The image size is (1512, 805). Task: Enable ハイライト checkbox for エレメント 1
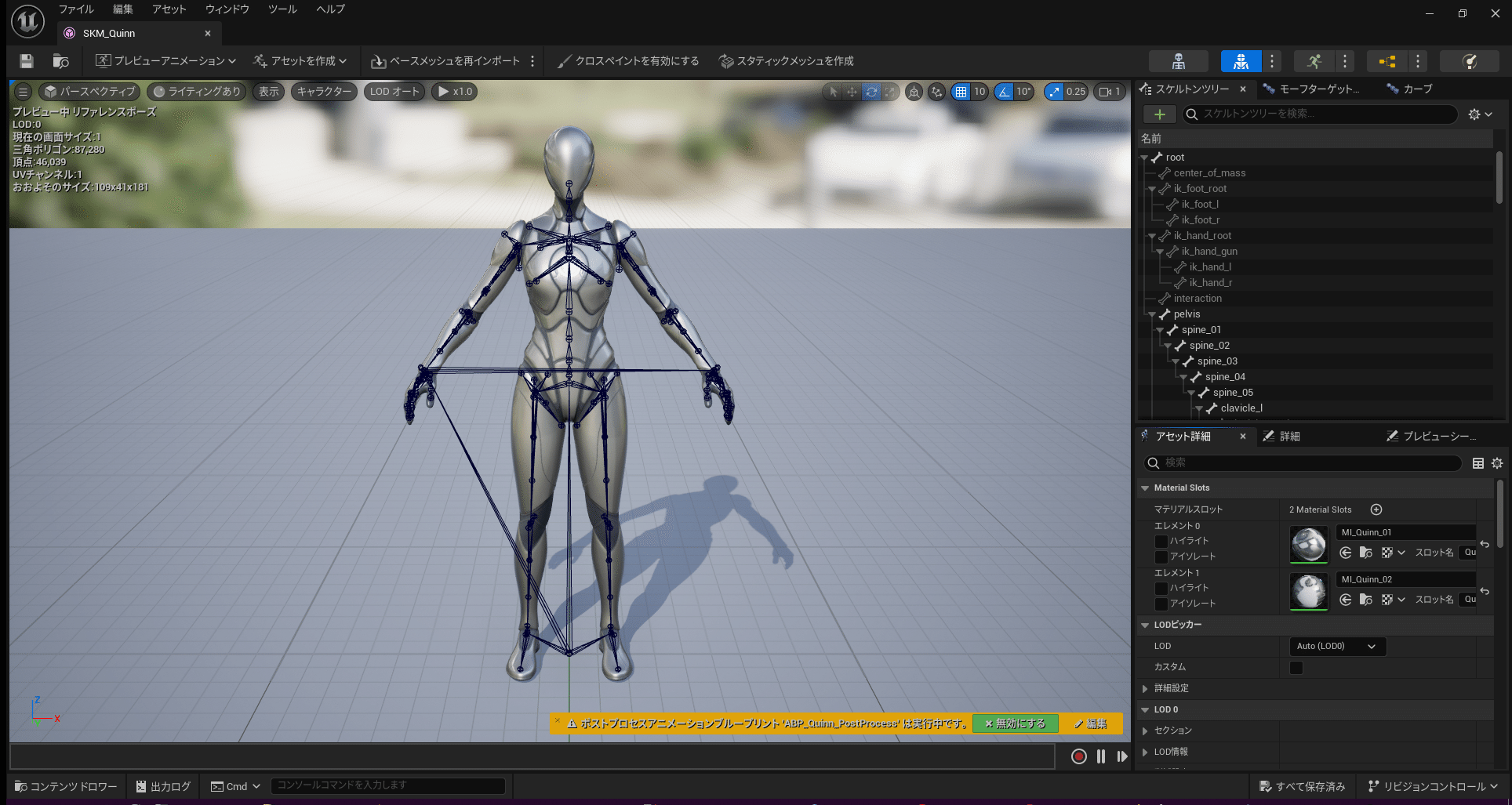click(x=1161, y=589)
